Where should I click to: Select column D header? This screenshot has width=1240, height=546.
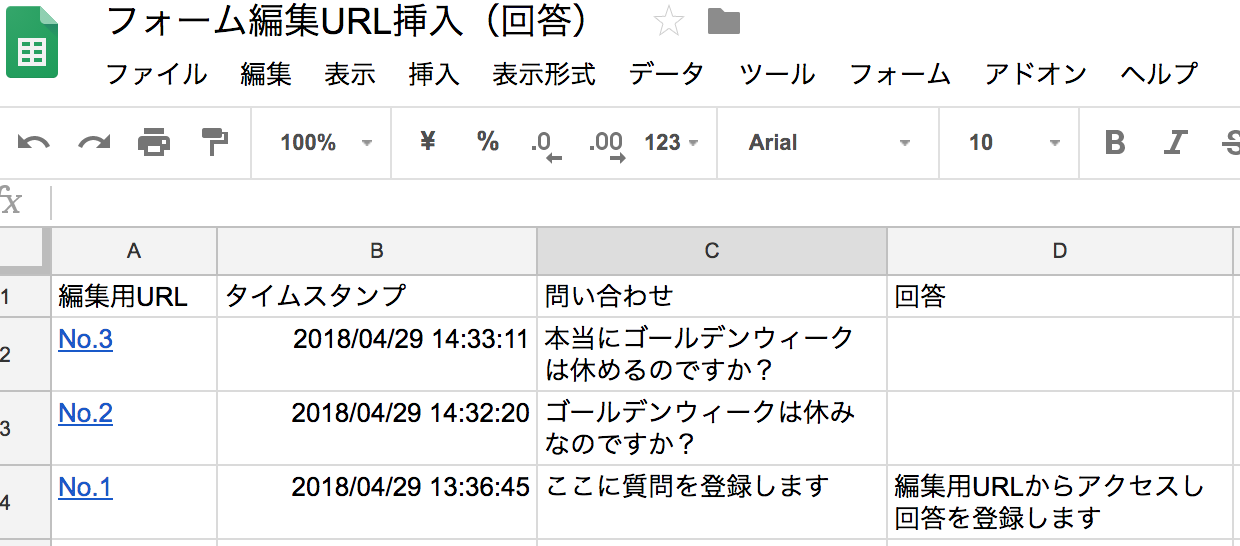coord(1060,251)
